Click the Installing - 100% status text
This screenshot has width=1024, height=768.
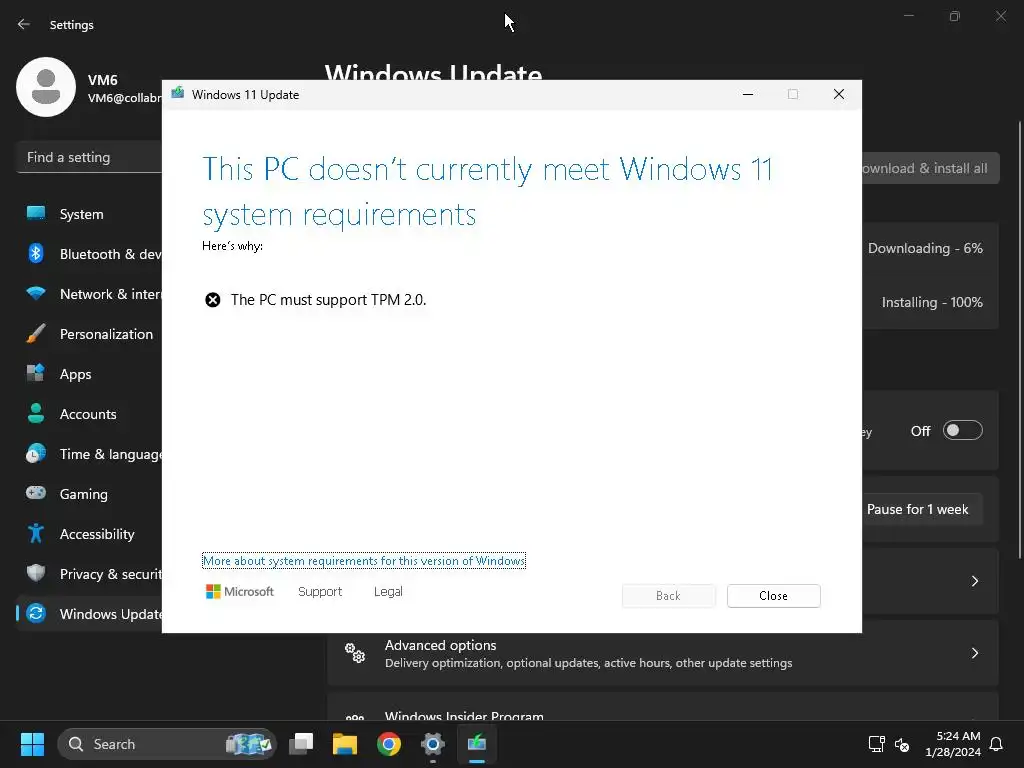(x=932, y=302)
